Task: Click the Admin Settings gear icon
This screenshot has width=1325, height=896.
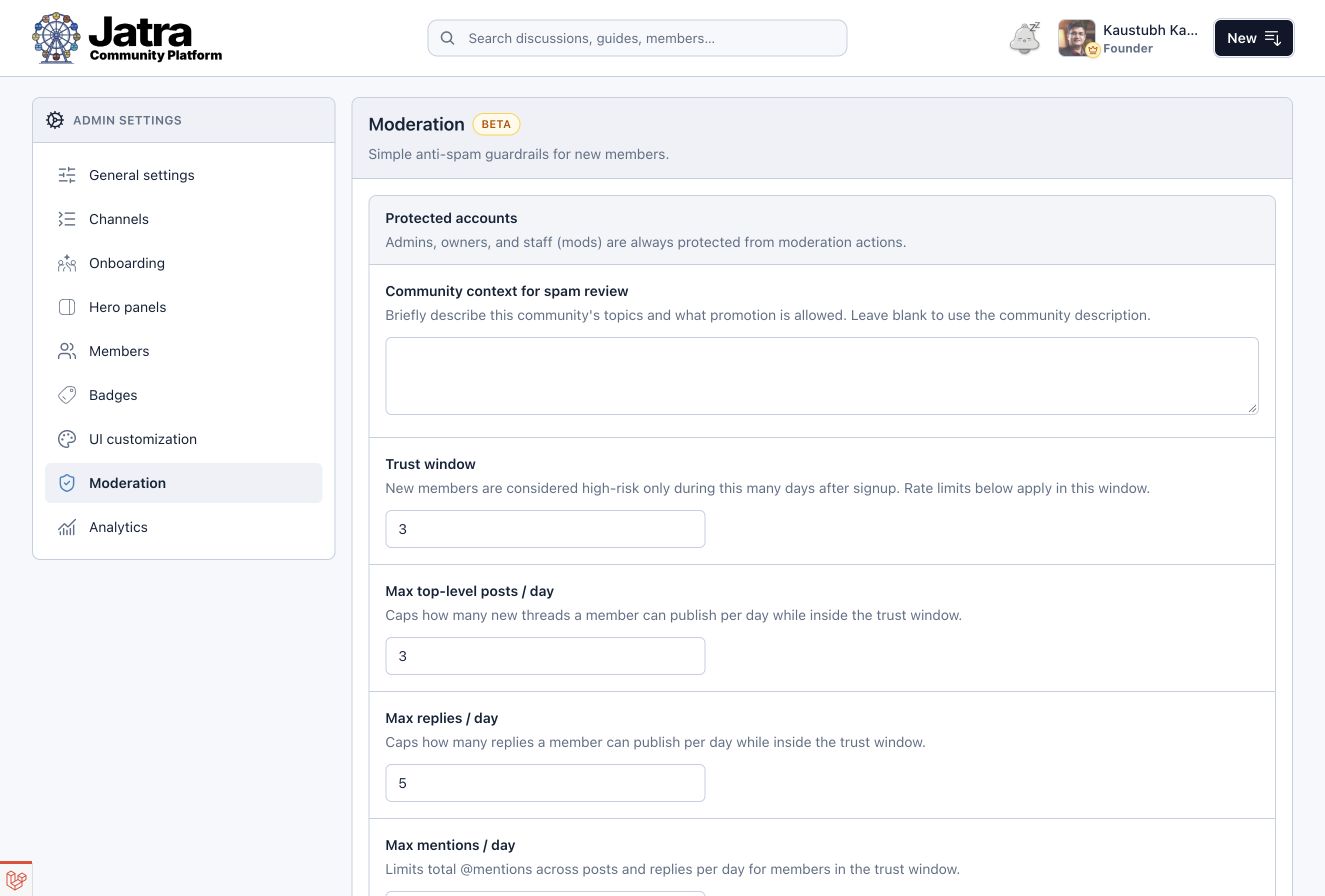Action: click(55, 120)
